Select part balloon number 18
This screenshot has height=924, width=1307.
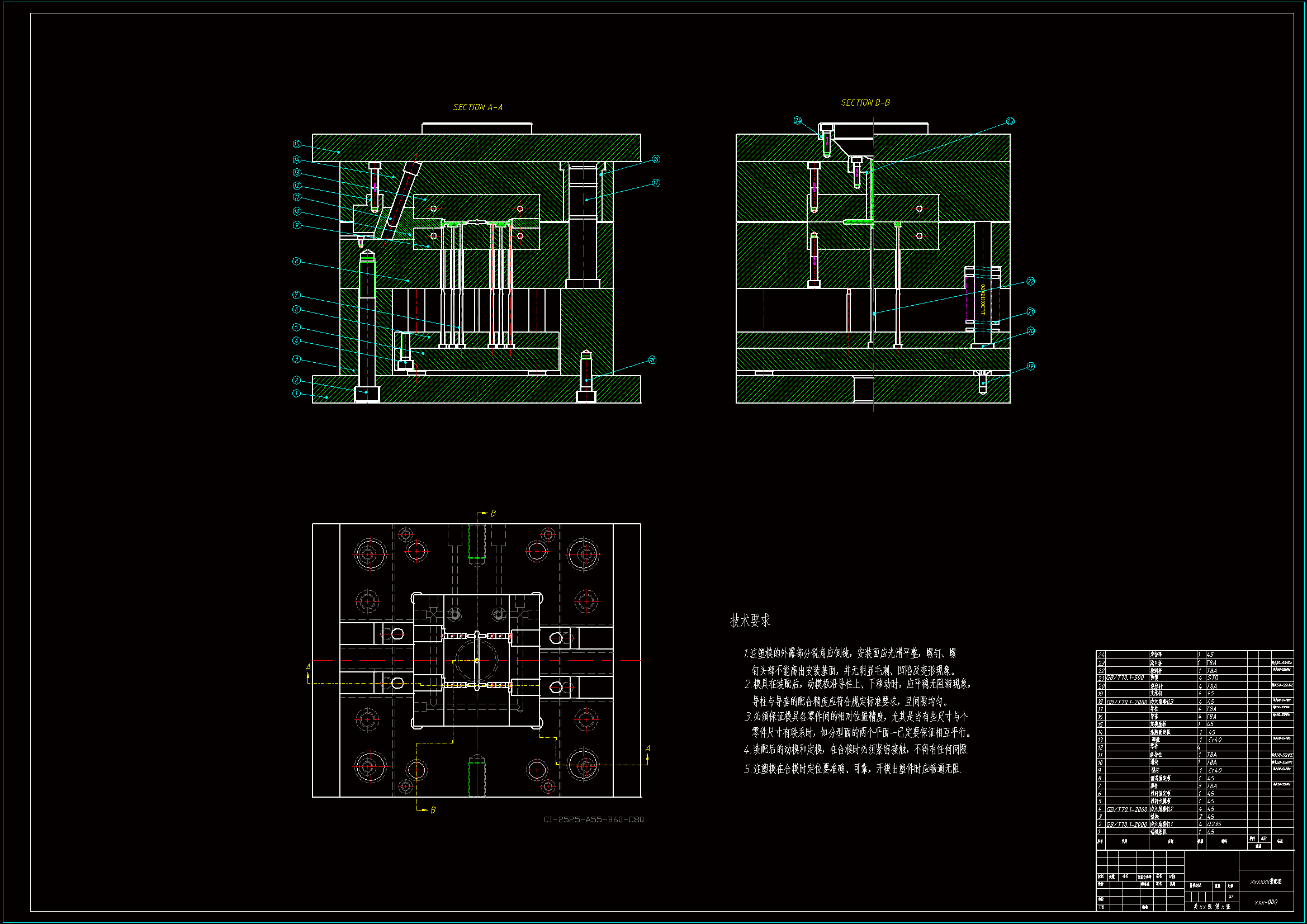[x=652, y=360]
